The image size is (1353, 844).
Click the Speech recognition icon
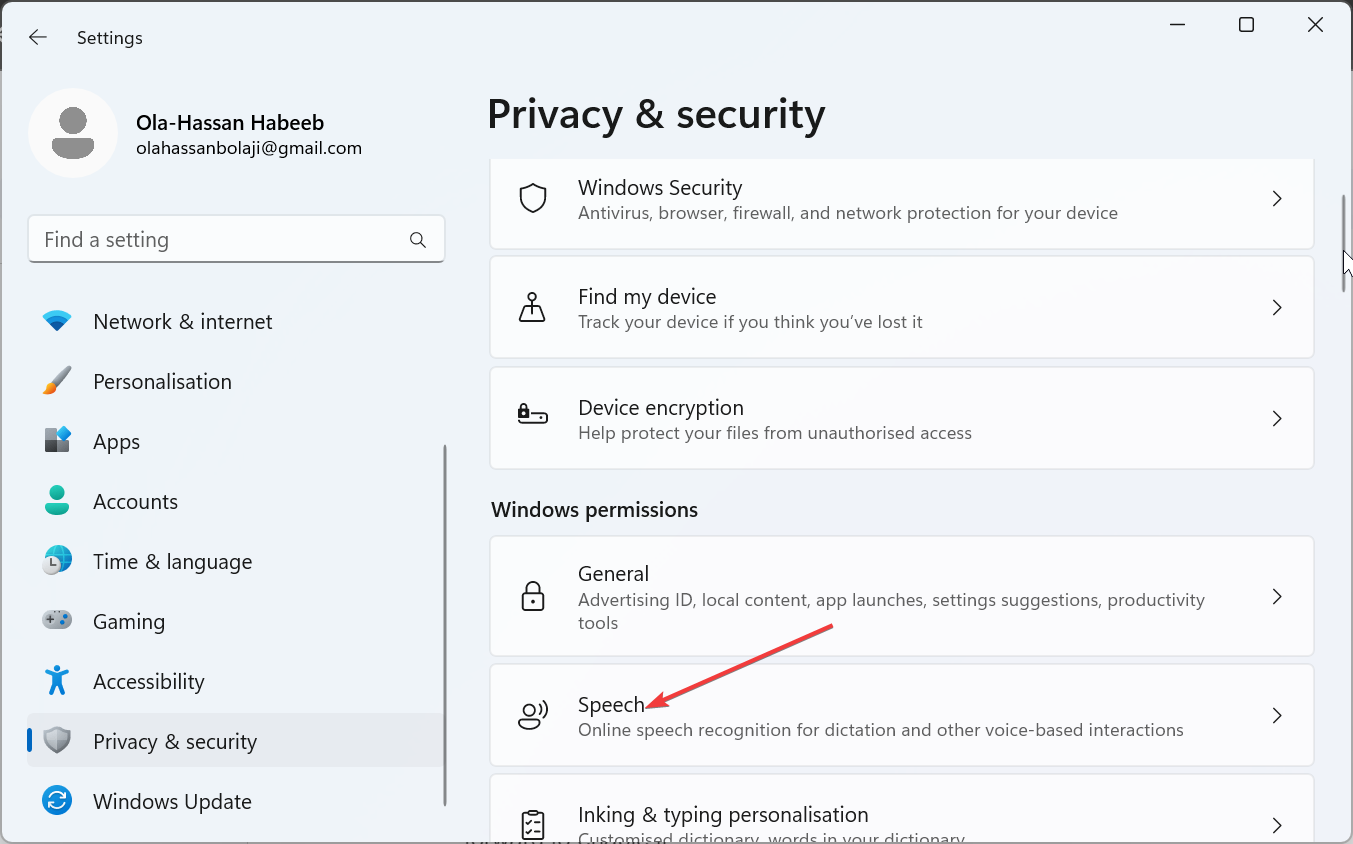pos(533,715)
